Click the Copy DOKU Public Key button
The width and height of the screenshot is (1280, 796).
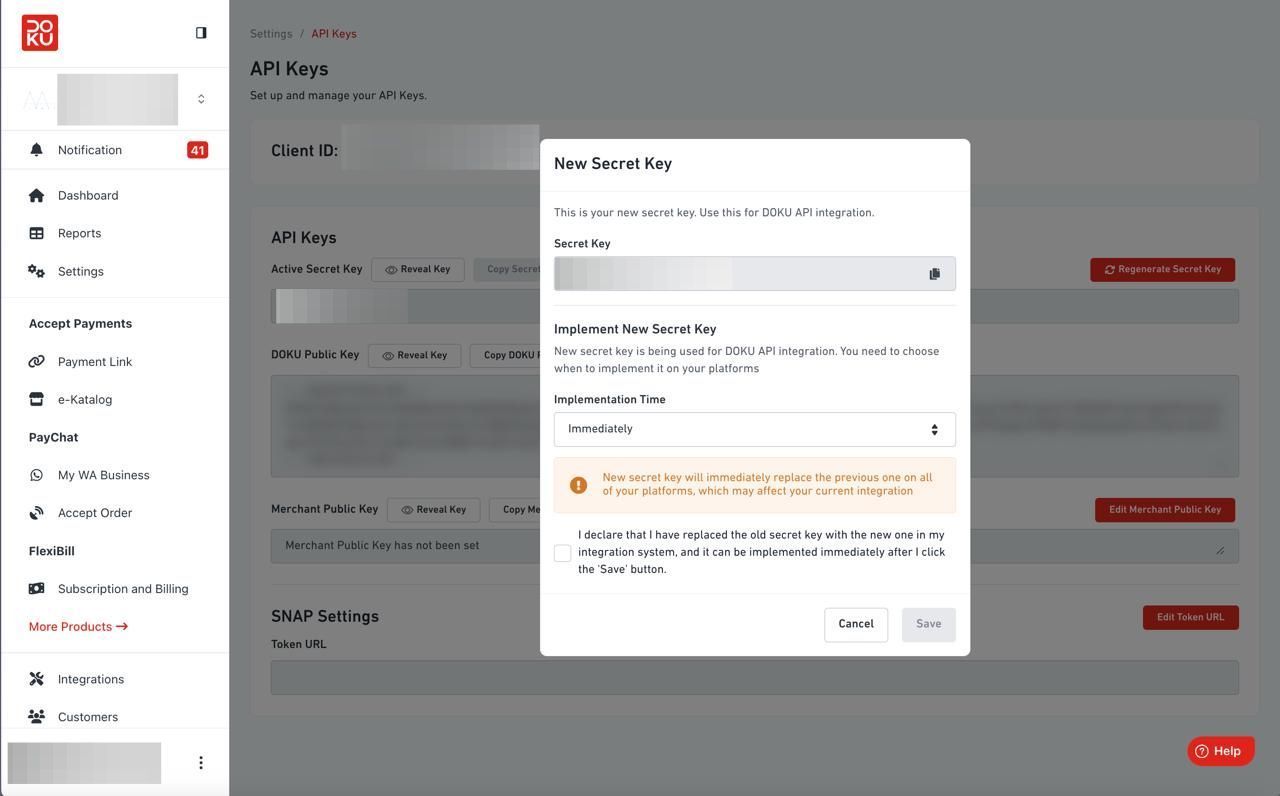coord(505,356)
